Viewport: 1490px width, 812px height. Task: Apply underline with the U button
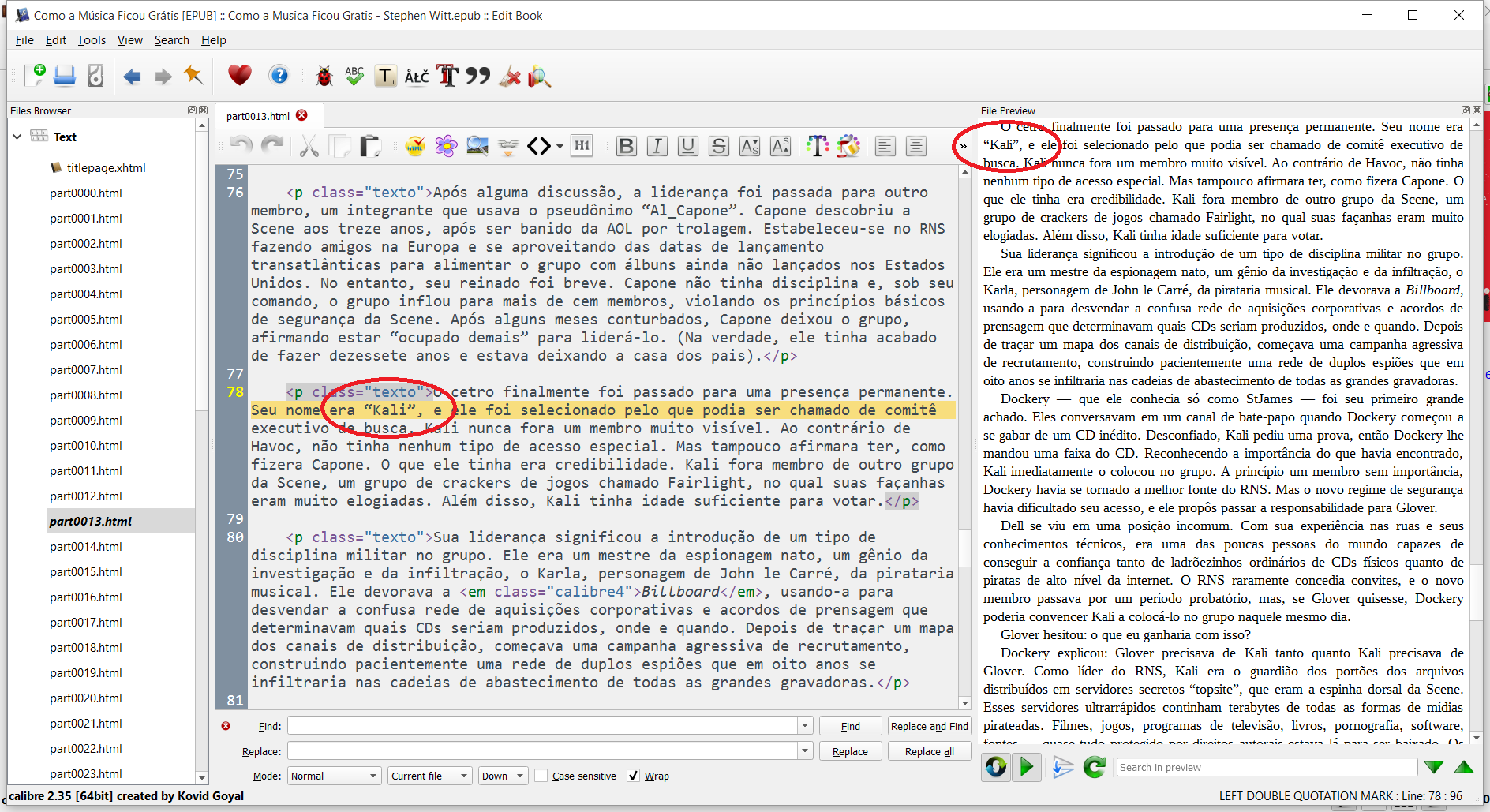pos(688,146)
